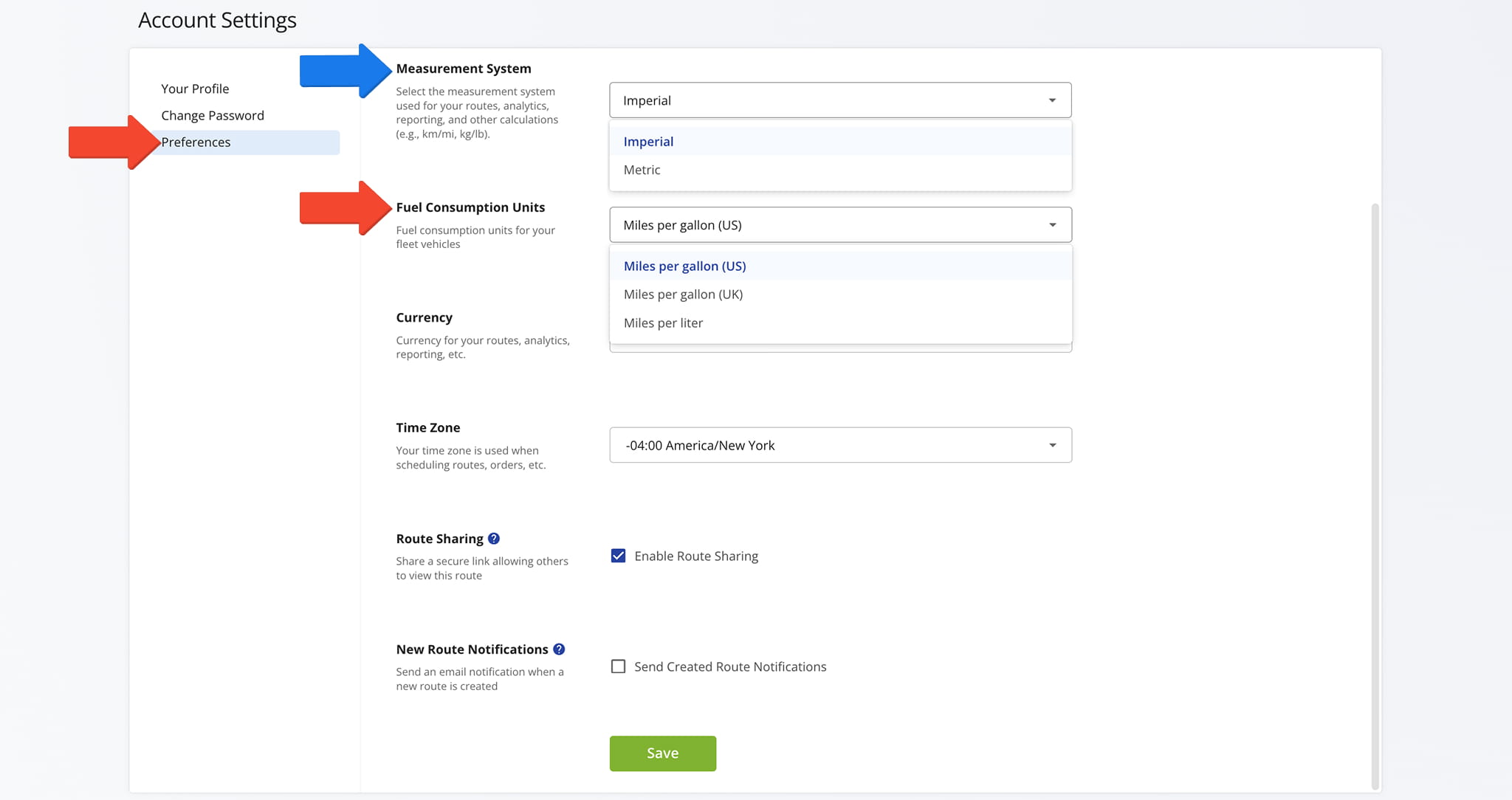1512x800 pixels.
Task: Toggle the Enable Route Sharing checkbox
Action: pyautogui.click(x=619, y=556)
